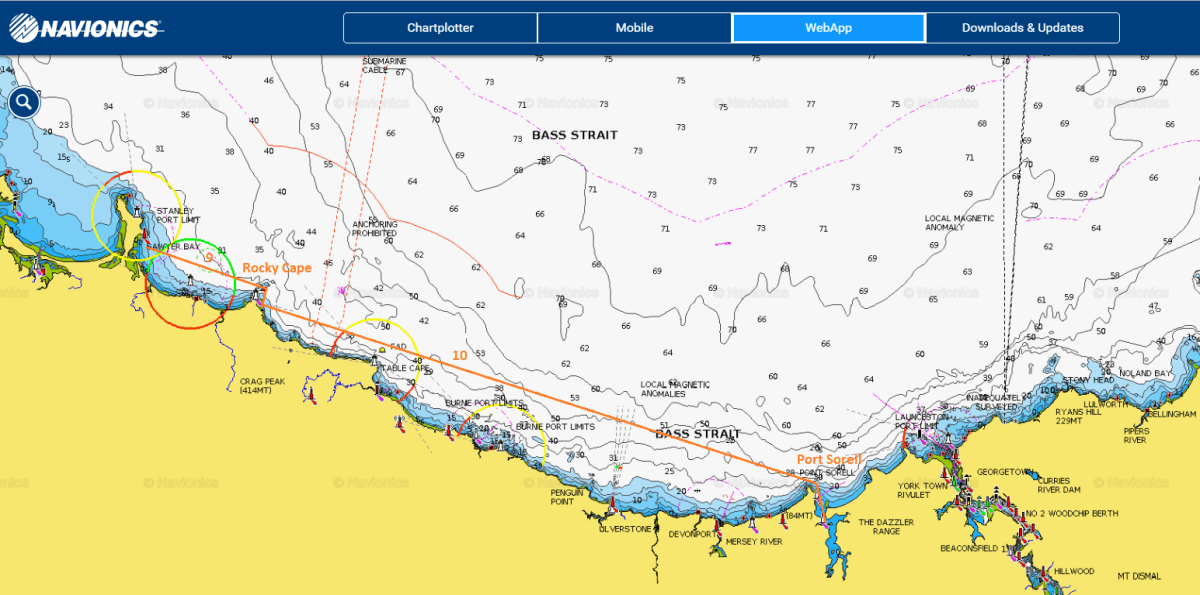Click the Anchoring Prohibited chart note

tap(375, 229)
